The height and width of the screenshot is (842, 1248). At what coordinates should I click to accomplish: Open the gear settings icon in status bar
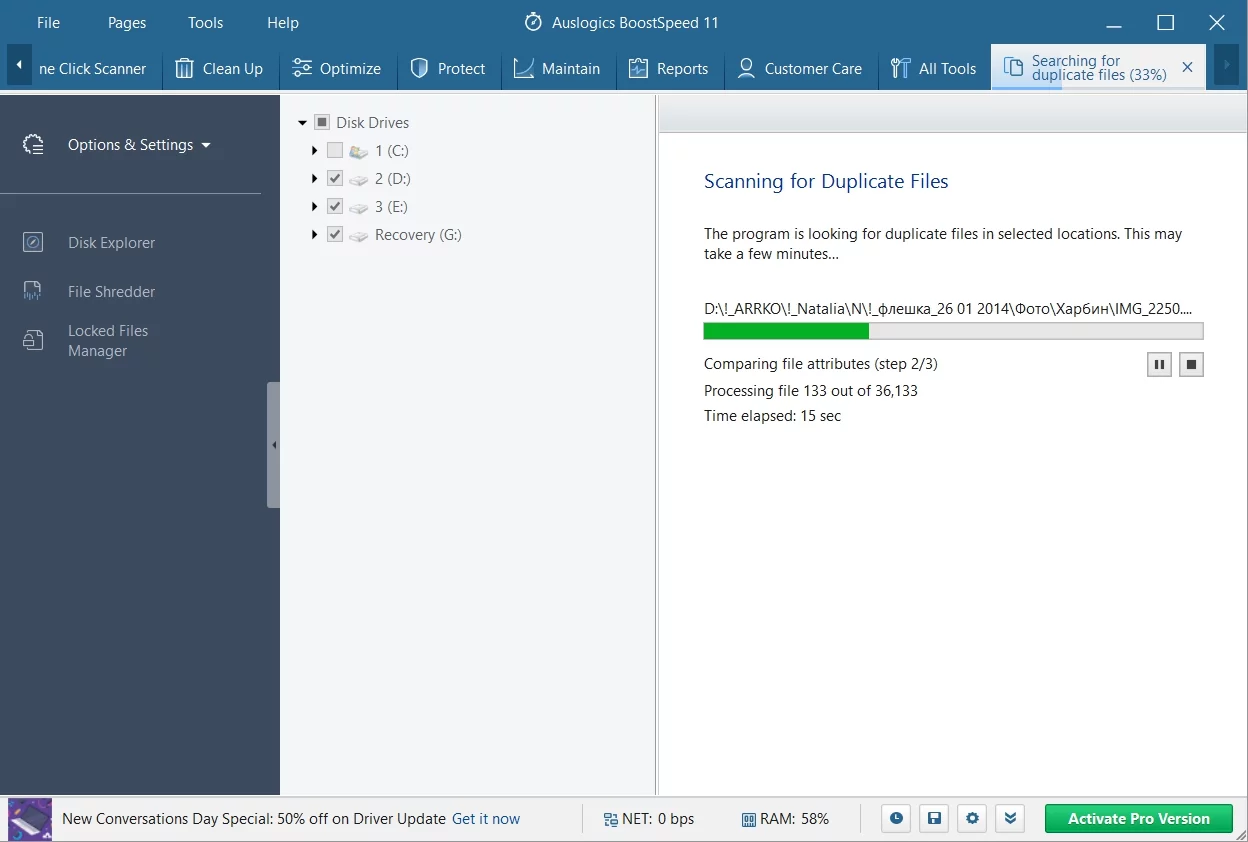(x=972, y=819)
